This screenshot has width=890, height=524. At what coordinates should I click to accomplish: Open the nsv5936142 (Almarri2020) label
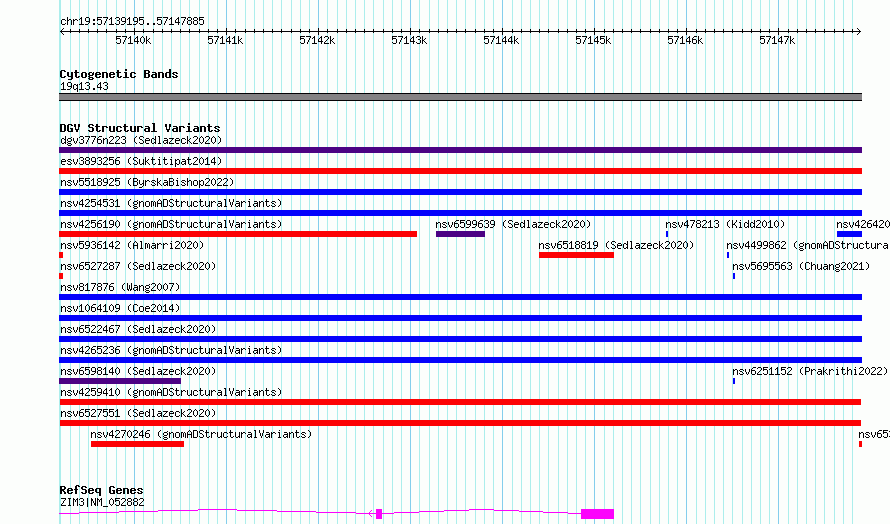(132, 245)
